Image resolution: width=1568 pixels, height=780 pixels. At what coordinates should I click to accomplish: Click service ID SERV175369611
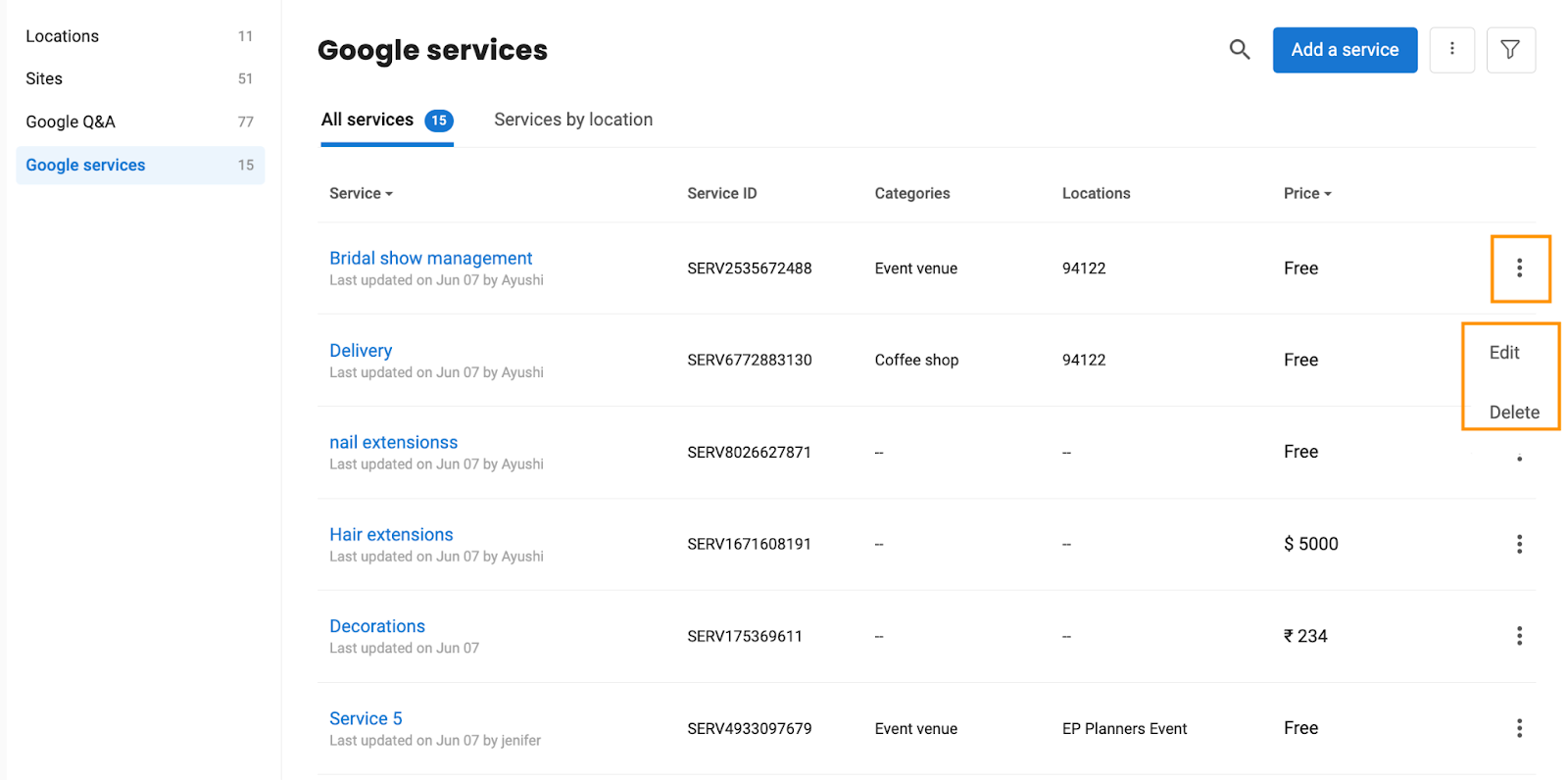click(745, 636)
